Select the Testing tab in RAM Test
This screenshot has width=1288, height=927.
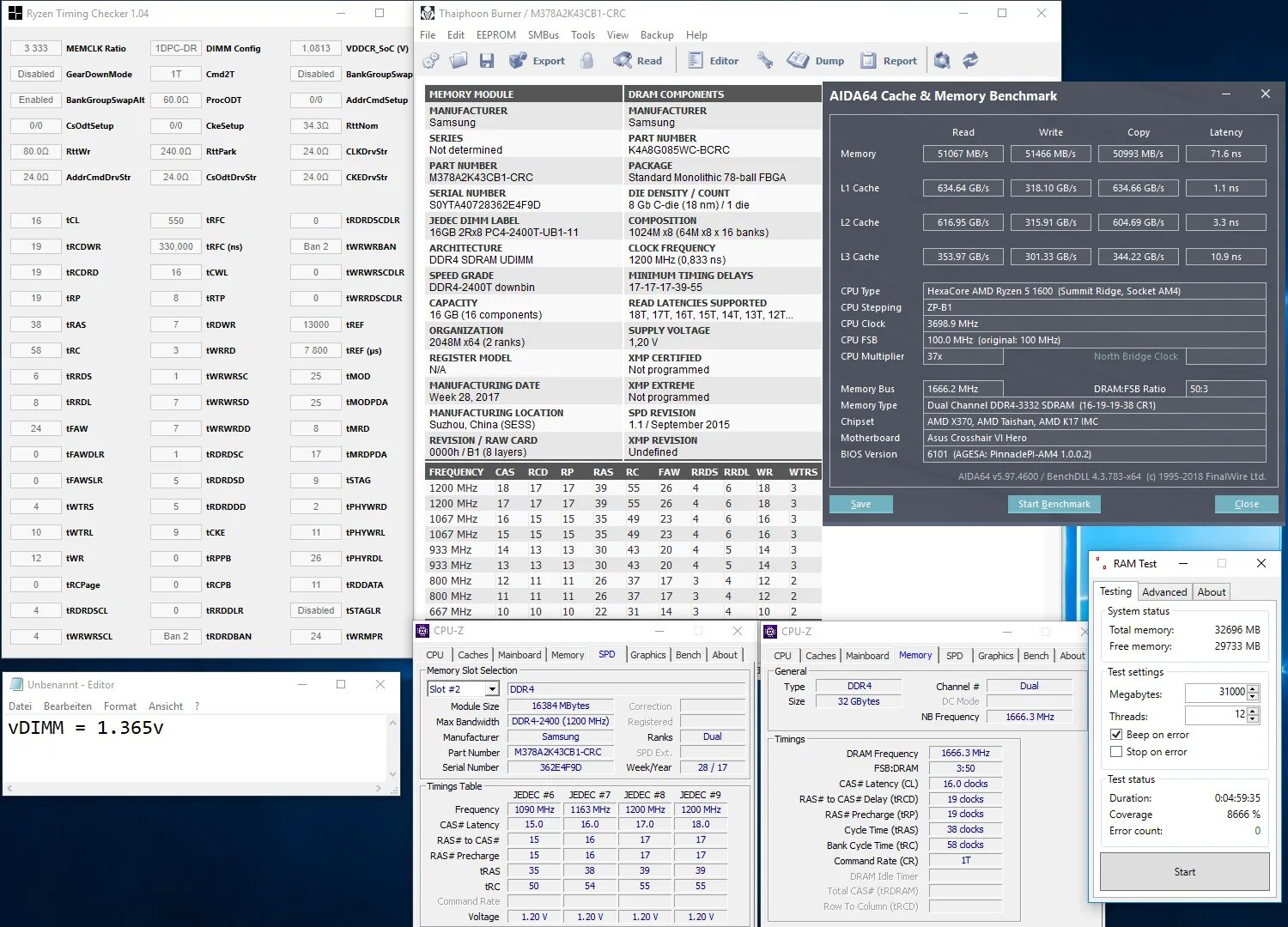pos(1115,591)
